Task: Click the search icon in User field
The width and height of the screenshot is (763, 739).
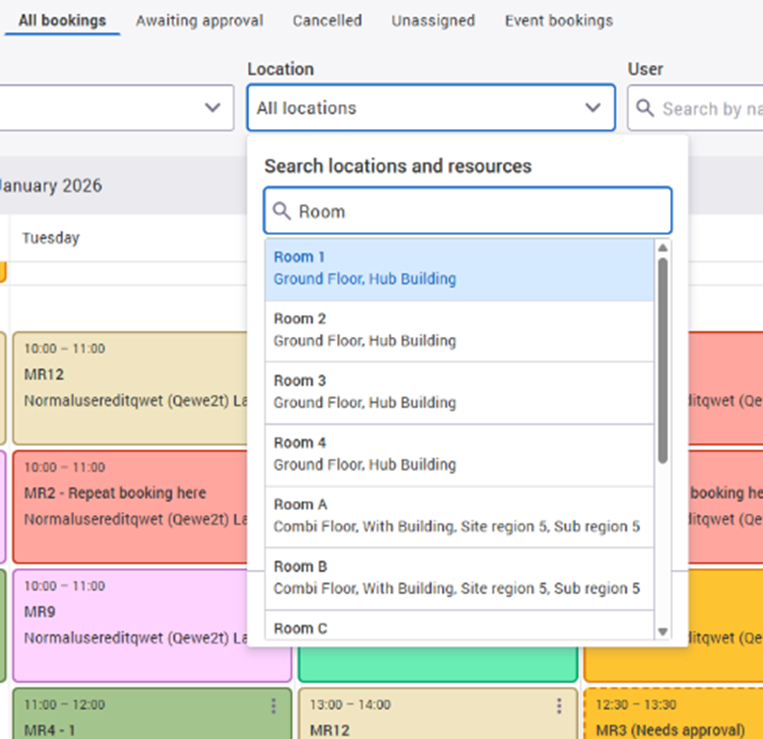Action: 646,108
